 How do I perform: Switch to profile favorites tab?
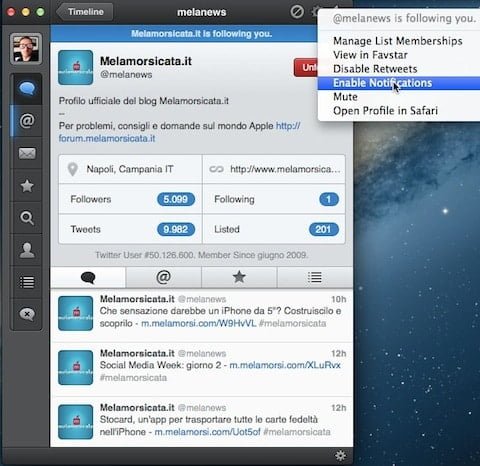[239, 277]
